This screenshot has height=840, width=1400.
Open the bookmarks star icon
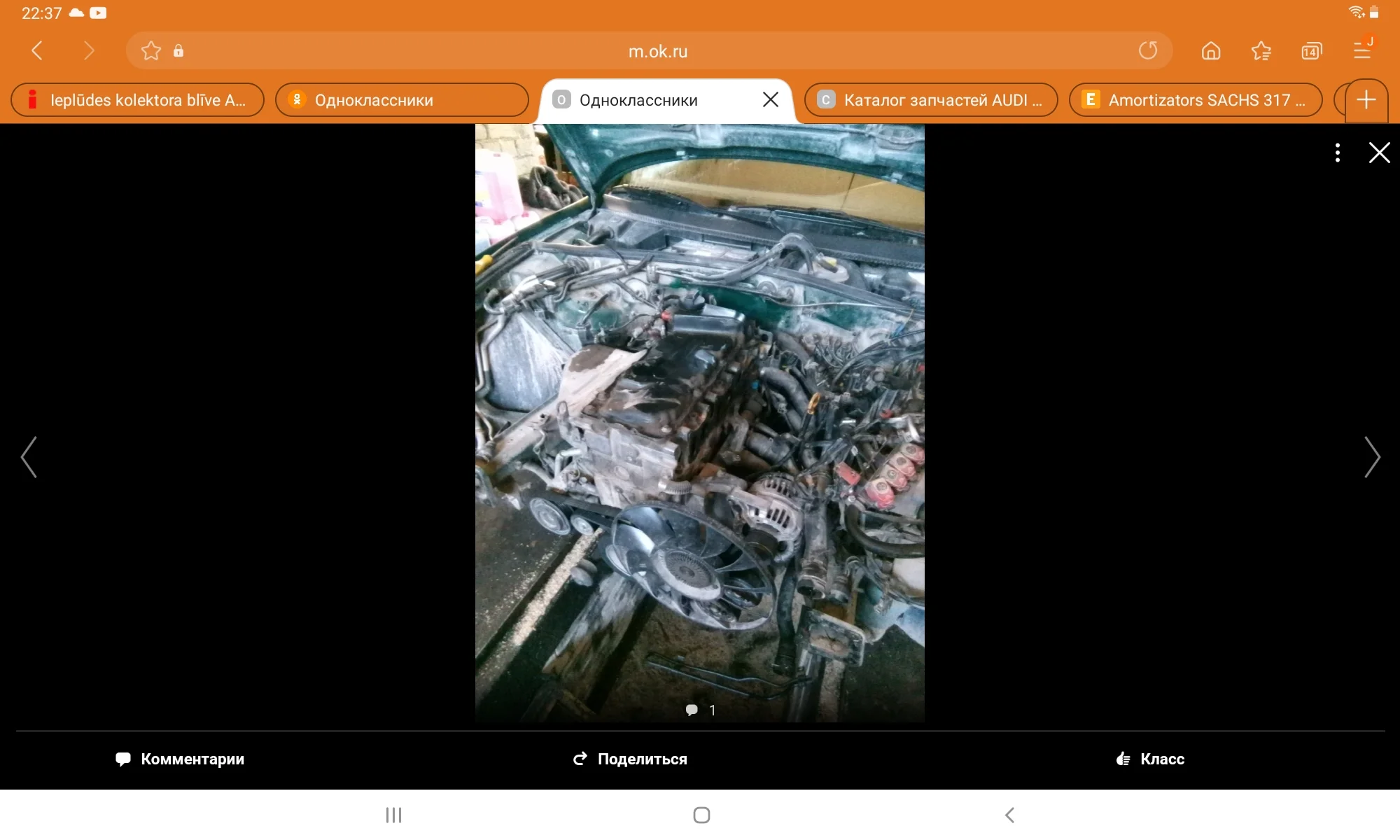pos(1261,50)
